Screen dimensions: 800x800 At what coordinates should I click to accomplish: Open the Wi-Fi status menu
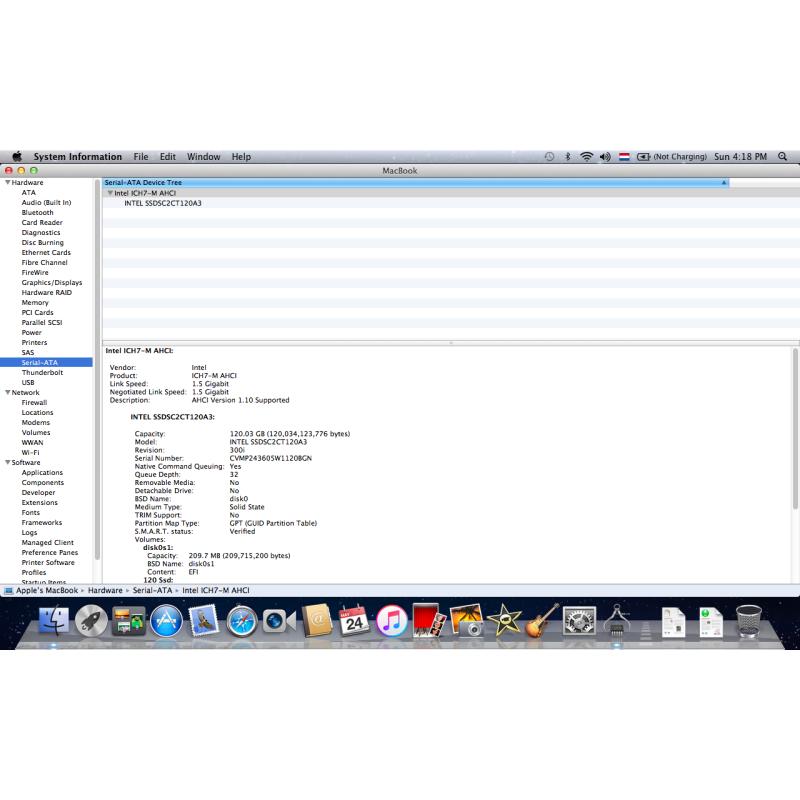pos(587,156)
